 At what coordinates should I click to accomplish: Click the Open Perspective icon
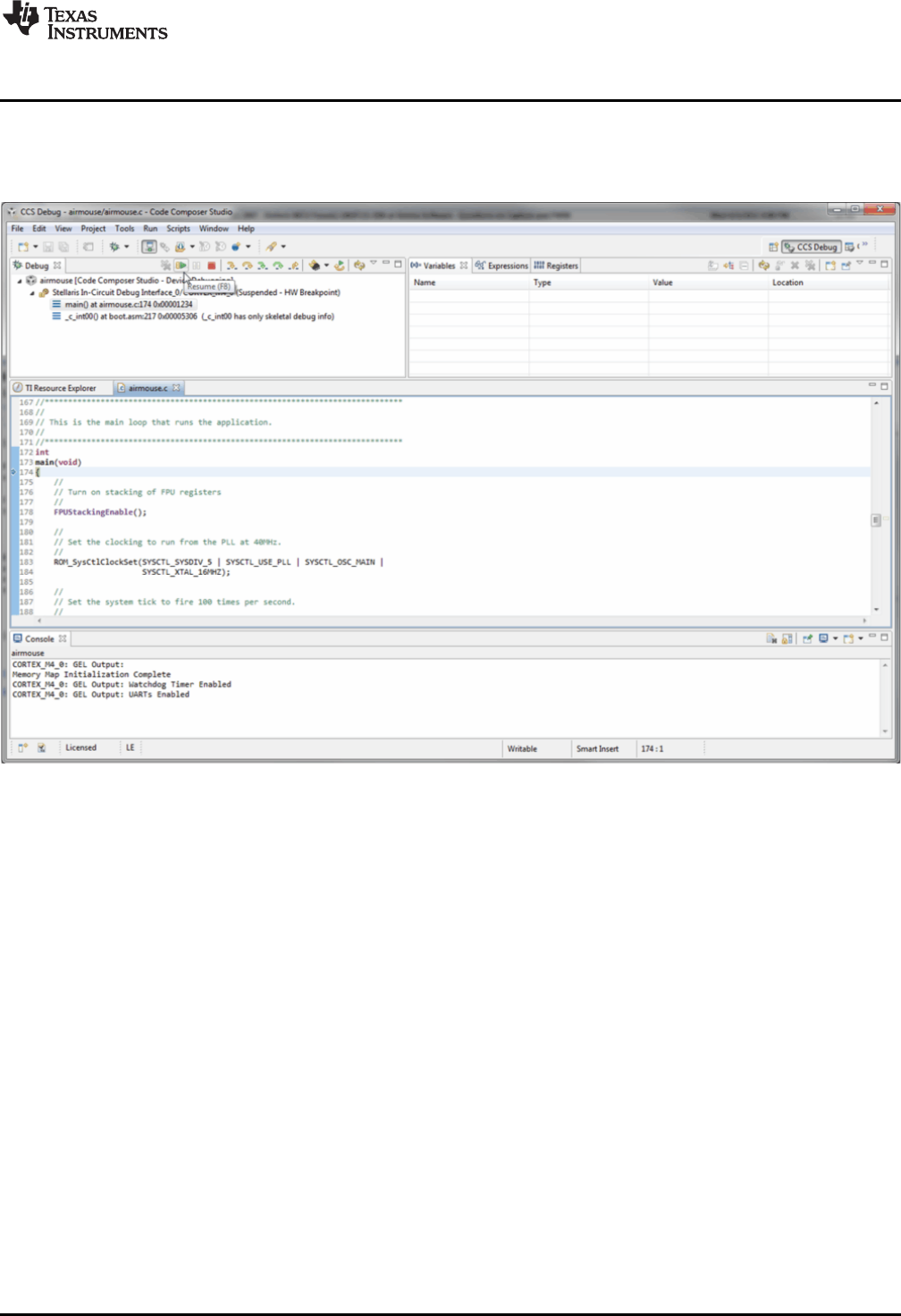(x=773, y=247)
